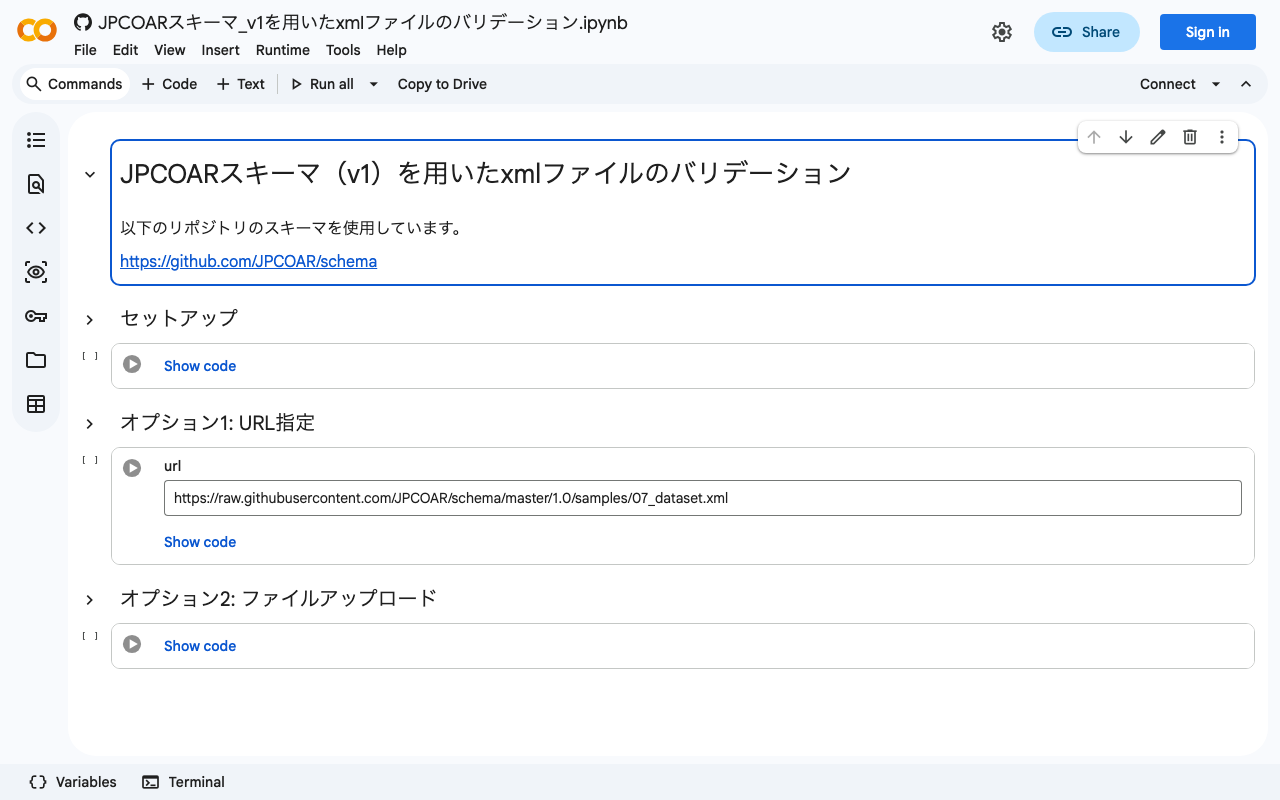Open the Code snippets sidebar icon
Screen dimensions: 1280x800
tap(36, 228)
